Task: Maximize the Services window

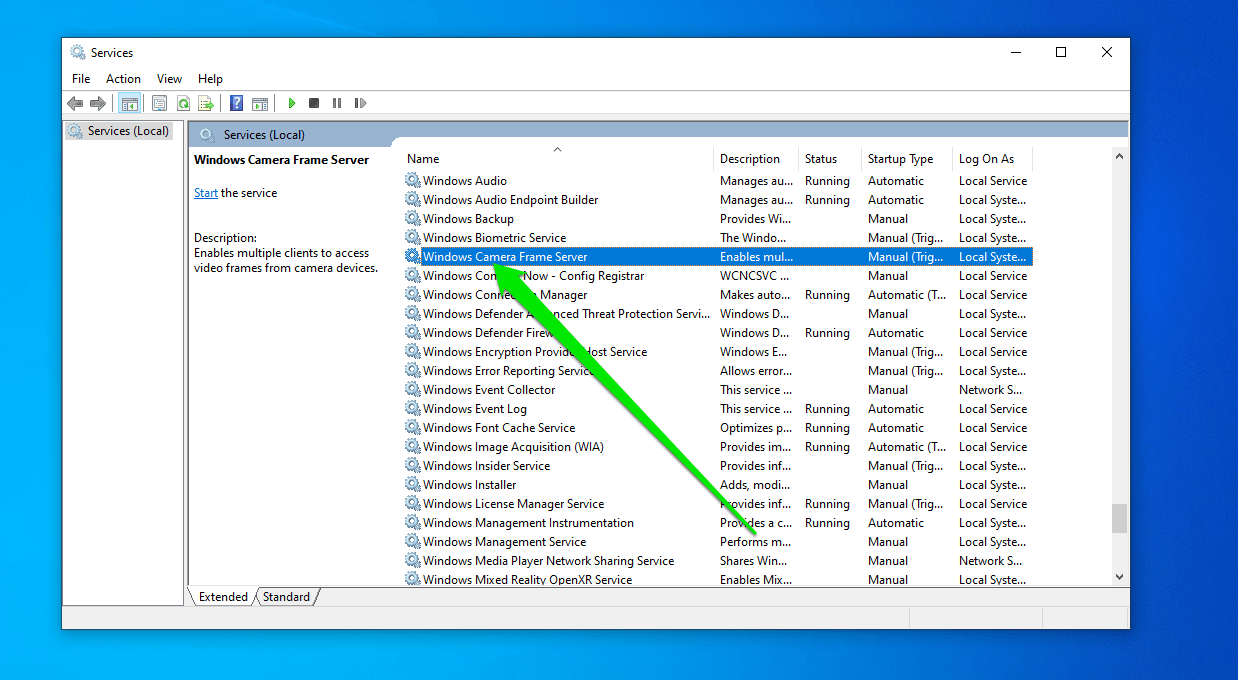Action: point(1061,53)
